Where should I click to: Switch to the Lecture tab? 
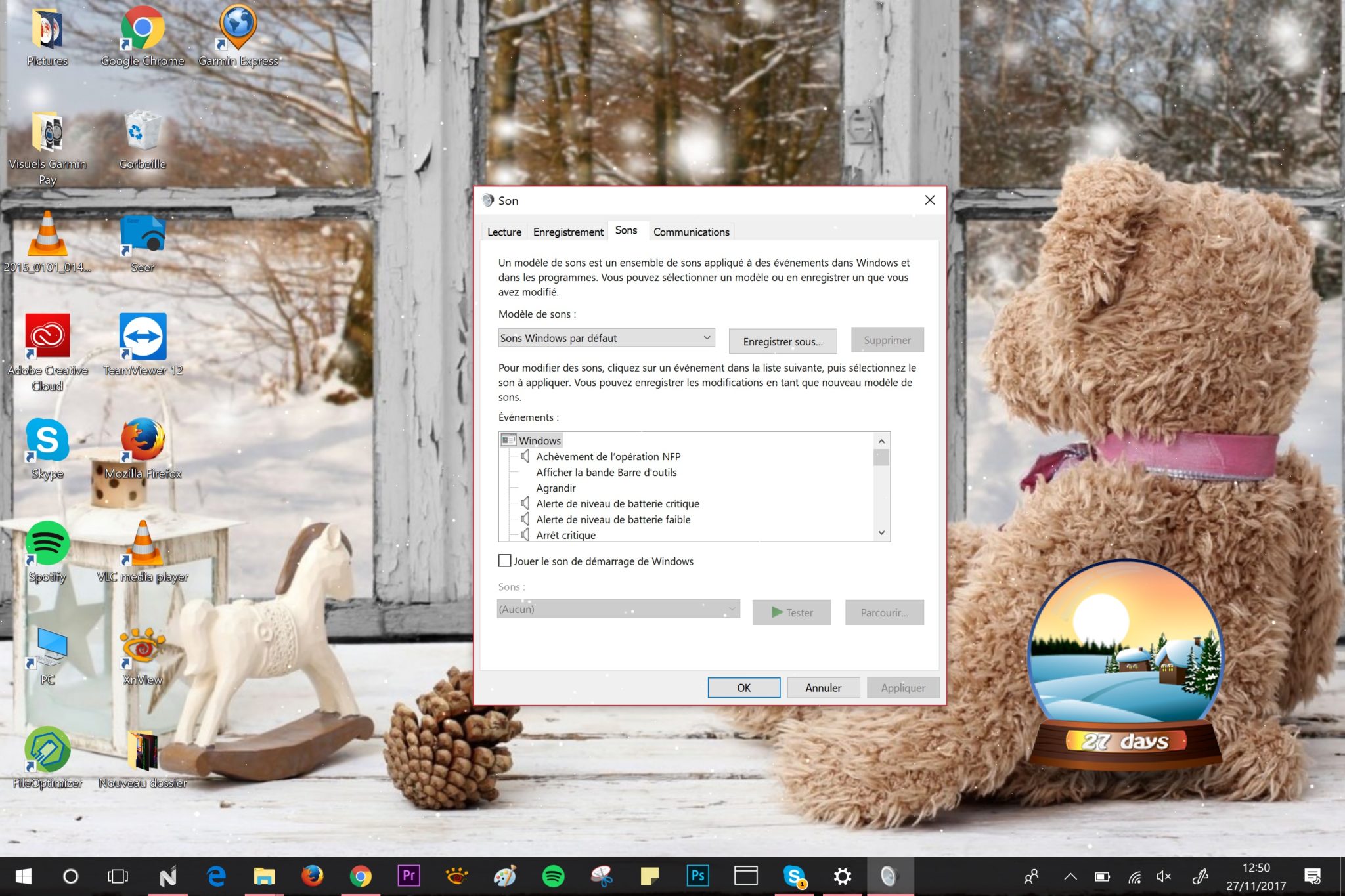coord(504,232)
